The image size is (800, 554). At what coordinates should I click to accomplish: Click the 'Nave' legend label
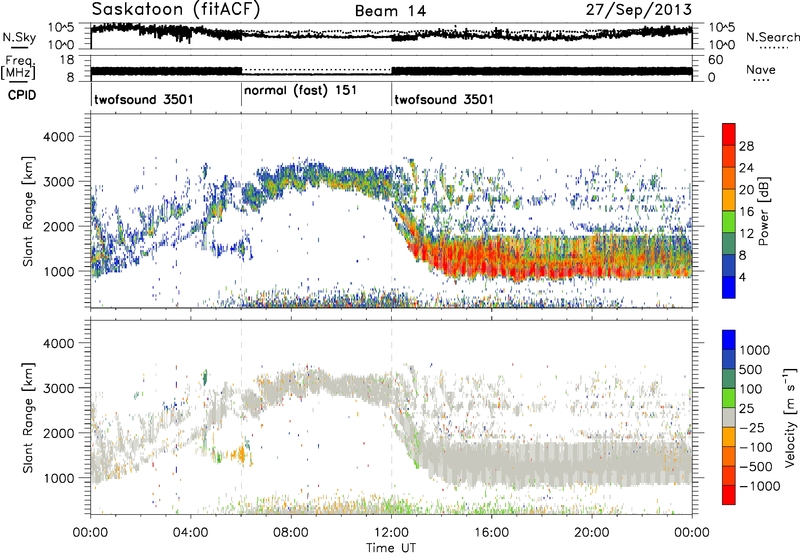[761, 69]
